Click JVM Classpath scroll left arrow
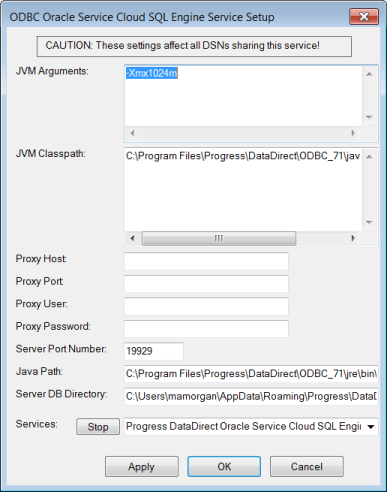The image size is (387, 492). click(x=132, y=238)
